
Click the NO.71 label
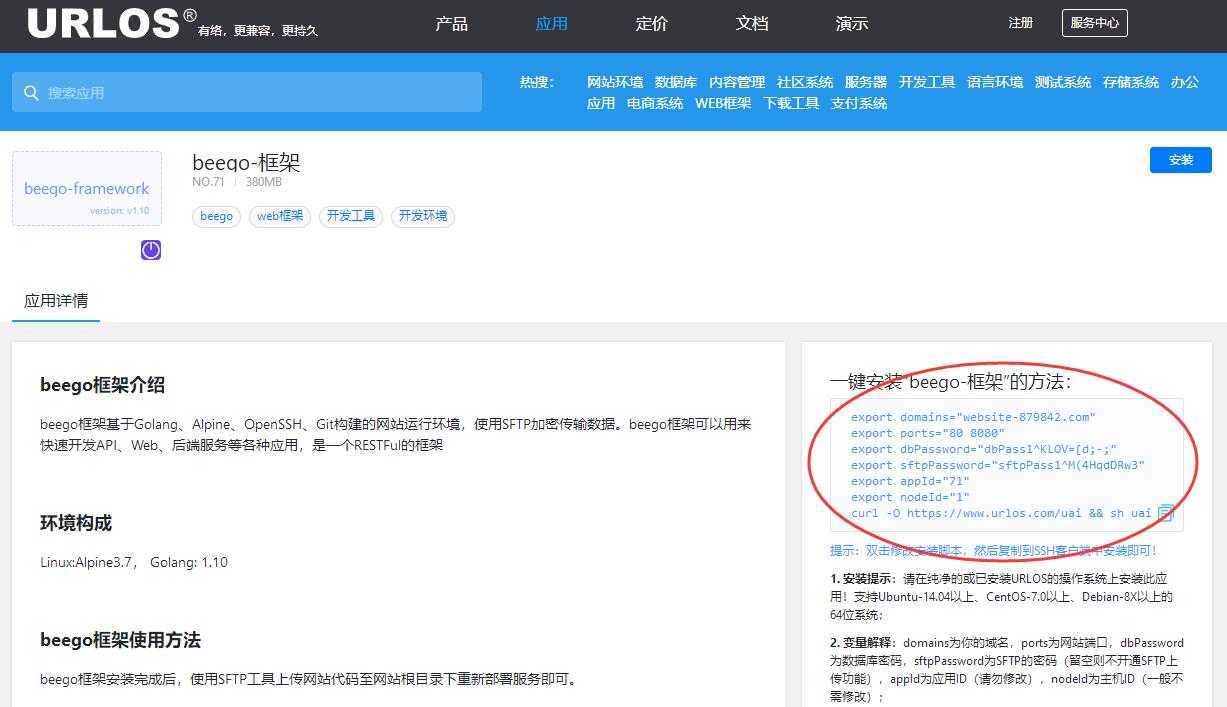(x=208, y=182)
